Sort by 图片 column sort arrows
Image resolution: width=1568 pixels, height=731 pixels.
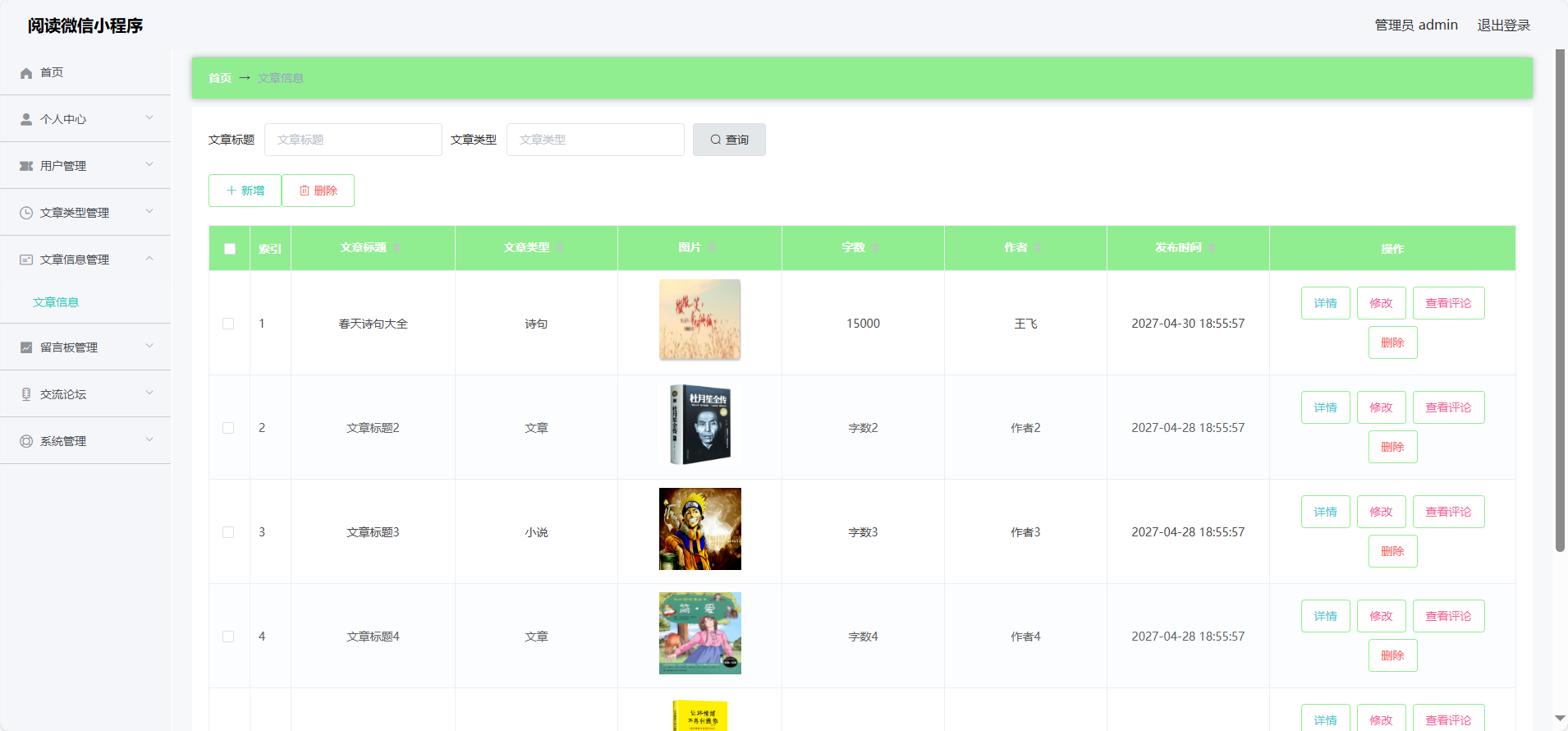(x=712, y=248)
